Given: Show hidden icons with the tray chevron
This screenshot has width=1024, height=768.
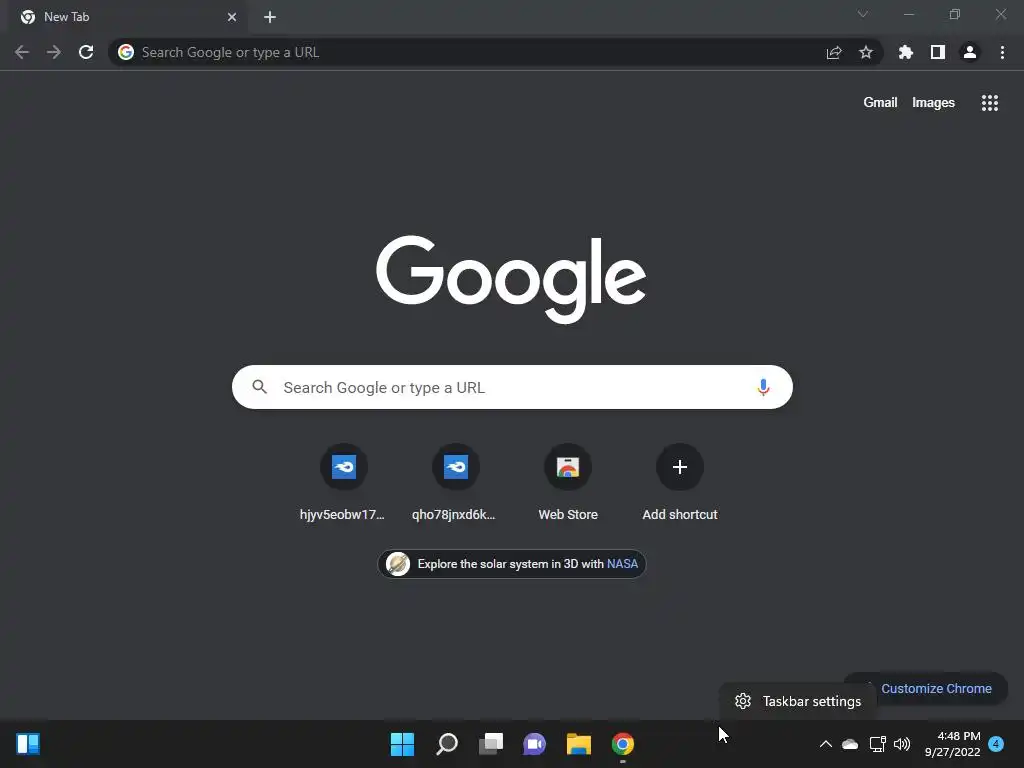Looking at the screenshot, I should [x=825, y=744].
